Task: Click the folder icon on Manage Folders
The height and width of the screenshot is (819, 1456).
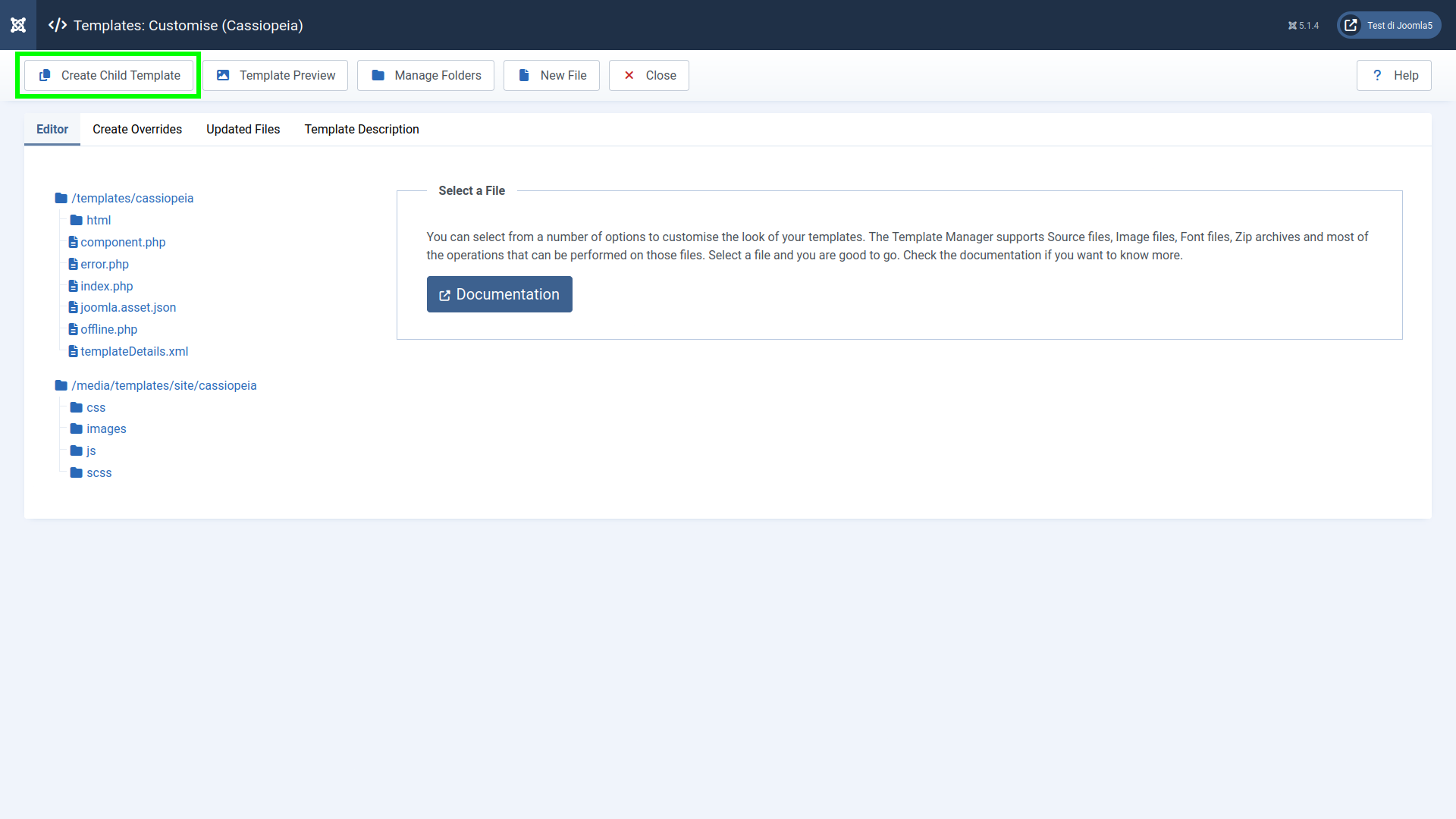Action: (x=378, y=75)
